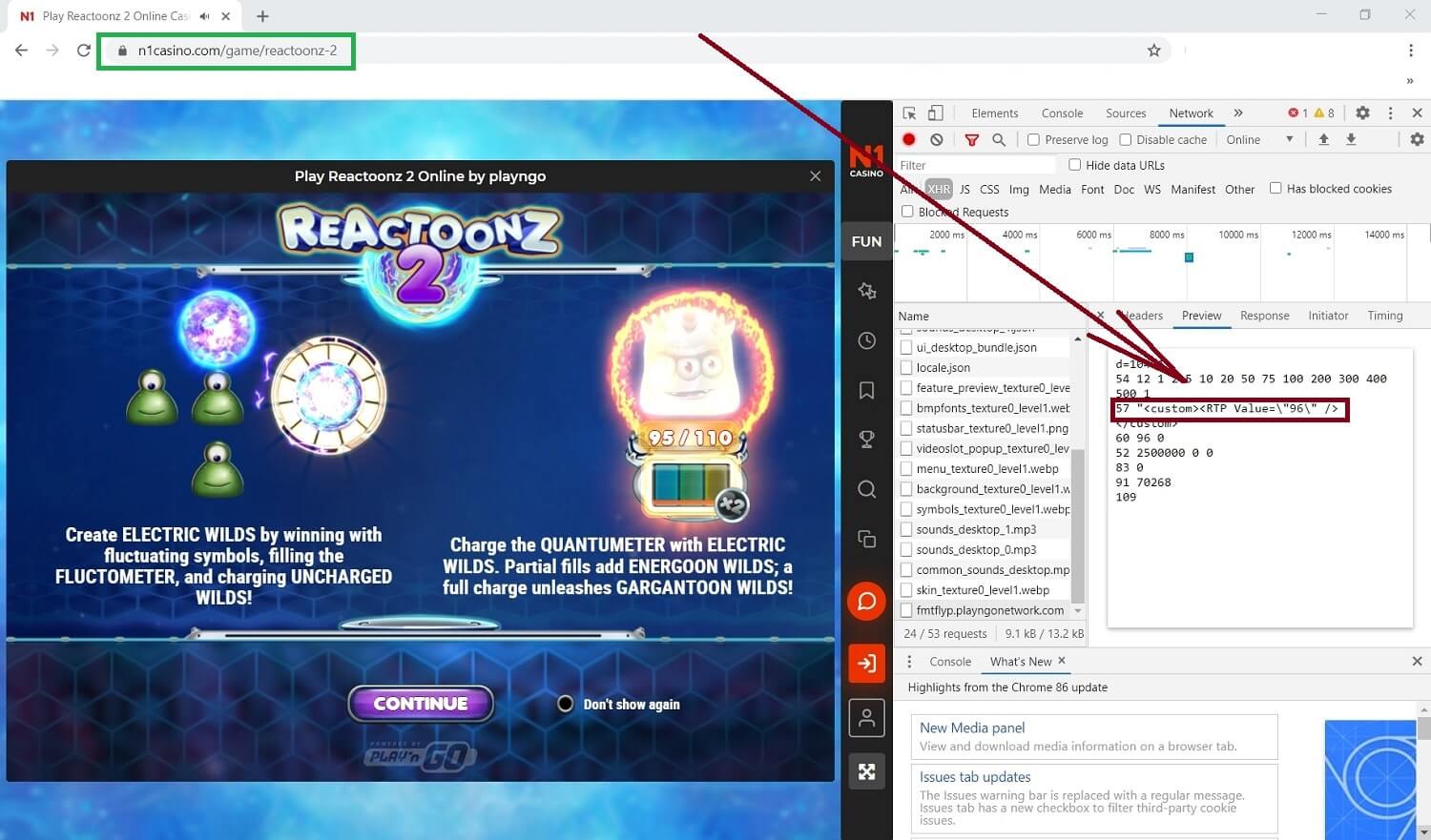Close the Reactoonz 2 game popup
Image resolution: width=1431 pixels, height=840 pixels.
815,176
